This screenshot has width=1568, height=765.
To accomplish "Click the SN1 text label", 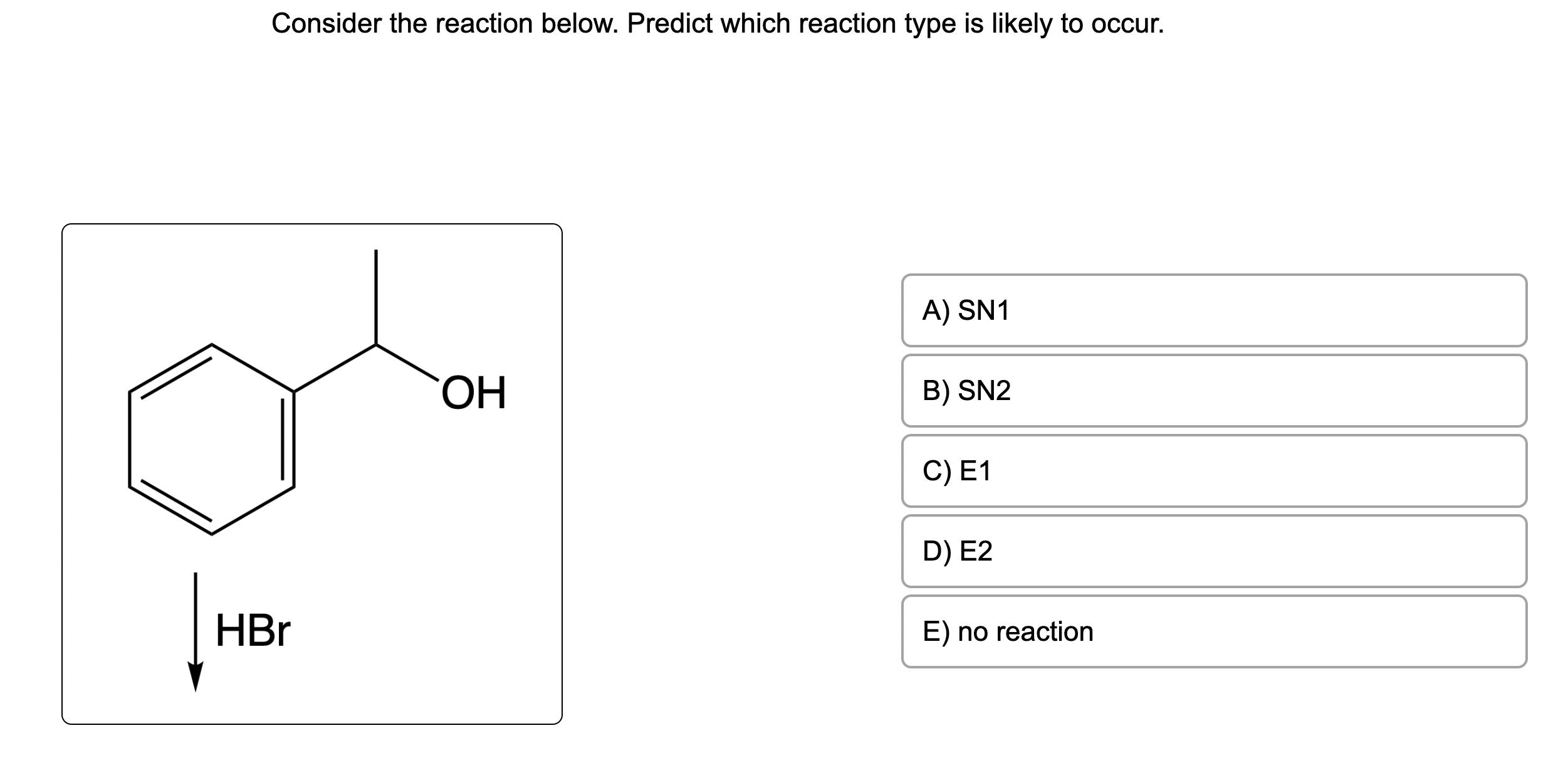I will [x=984, y=310].
